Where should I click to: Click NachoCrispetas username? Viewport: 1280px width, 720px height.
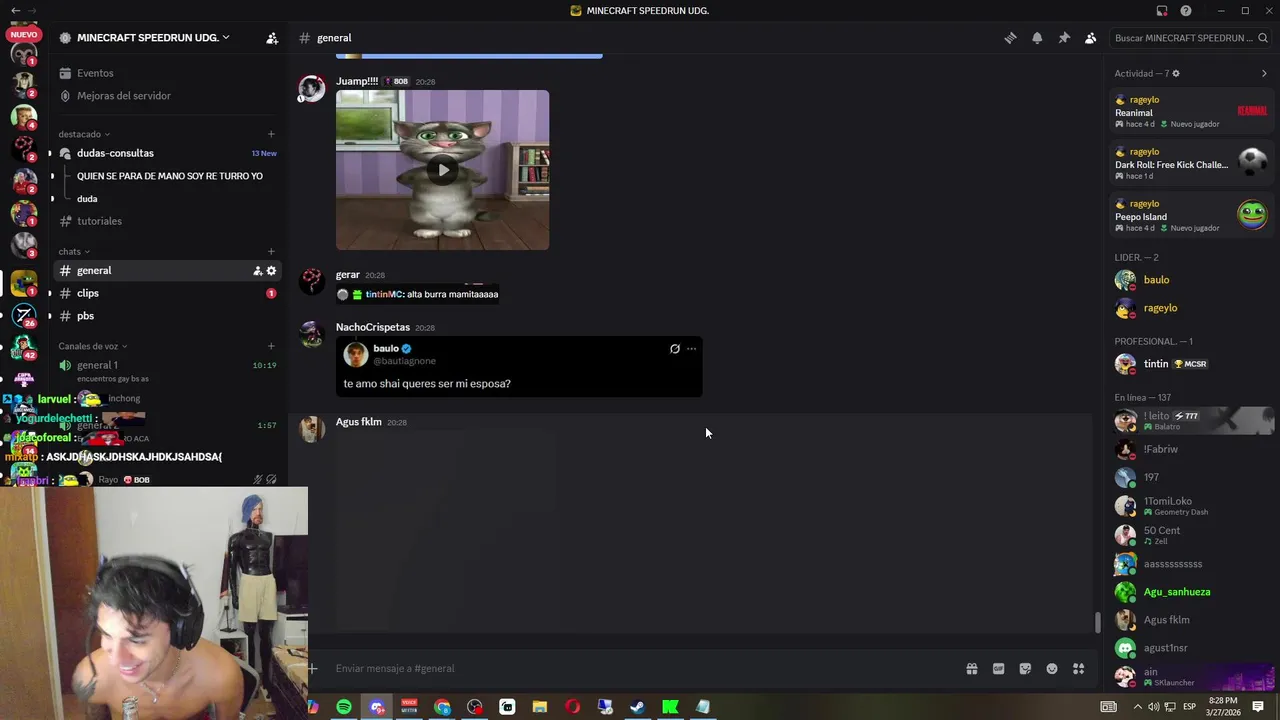coord(373,327)
